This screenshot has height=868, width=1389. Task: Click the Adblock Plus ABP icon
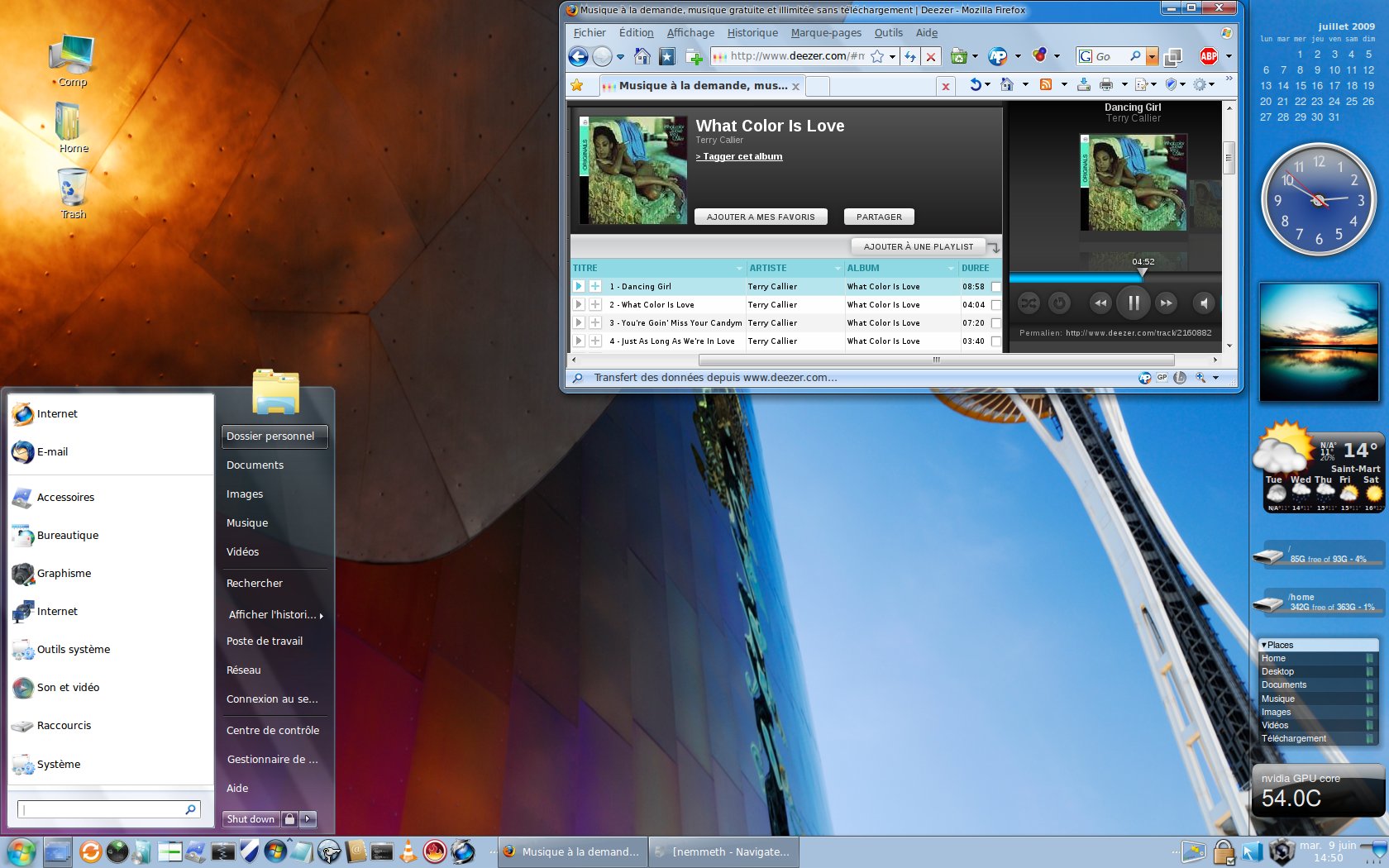tap(1209, 56)
